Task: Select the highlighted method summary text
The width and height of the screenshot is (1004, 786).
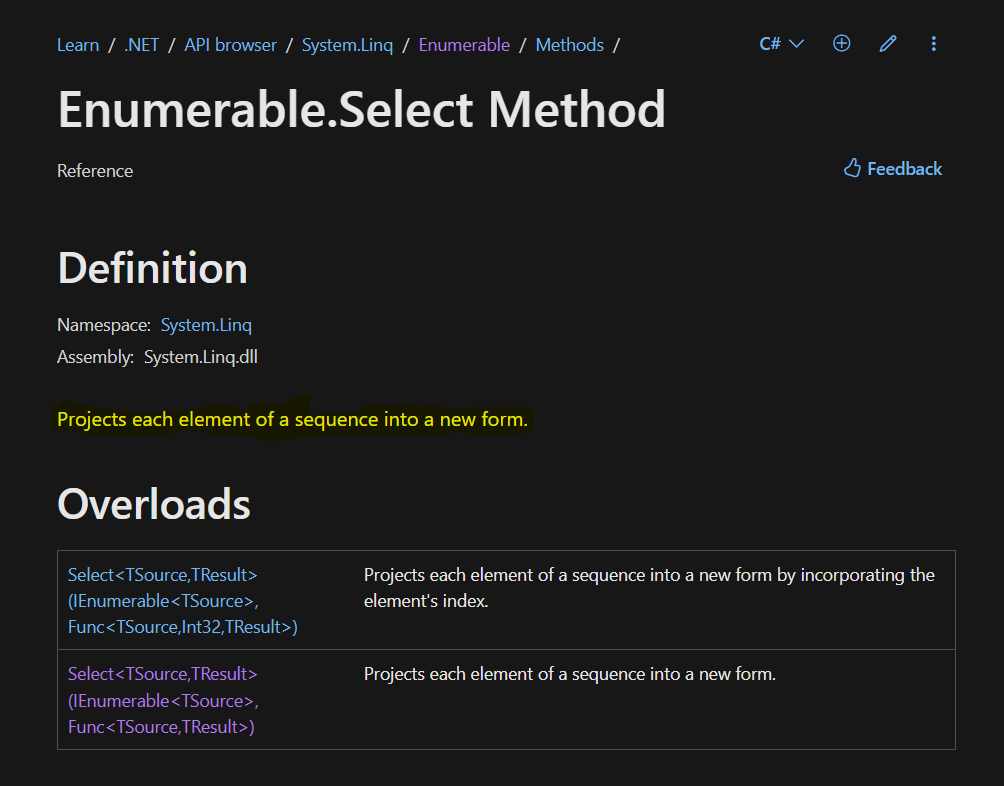Action: point(292,419)
